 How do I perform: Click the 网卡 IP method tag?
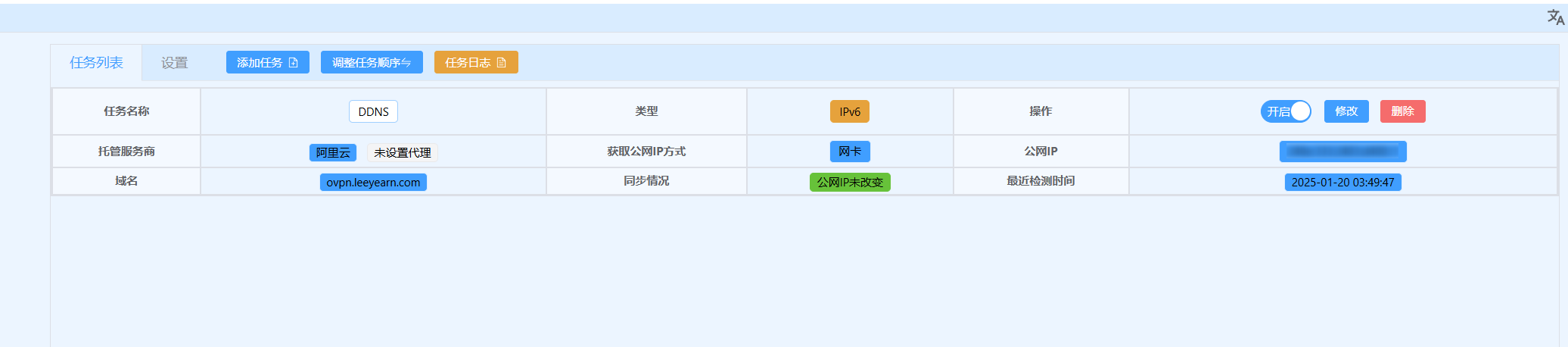click(849, 152)
